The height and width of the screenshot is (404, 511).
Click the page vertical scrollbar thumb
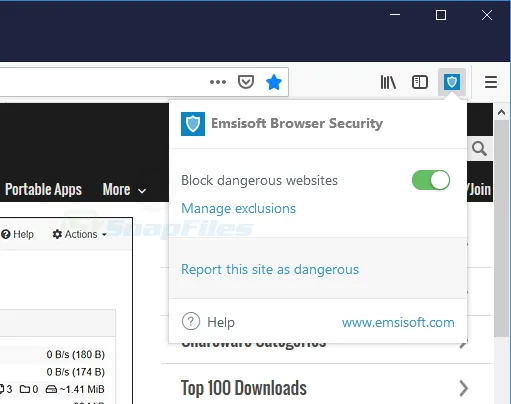(501, 228)
